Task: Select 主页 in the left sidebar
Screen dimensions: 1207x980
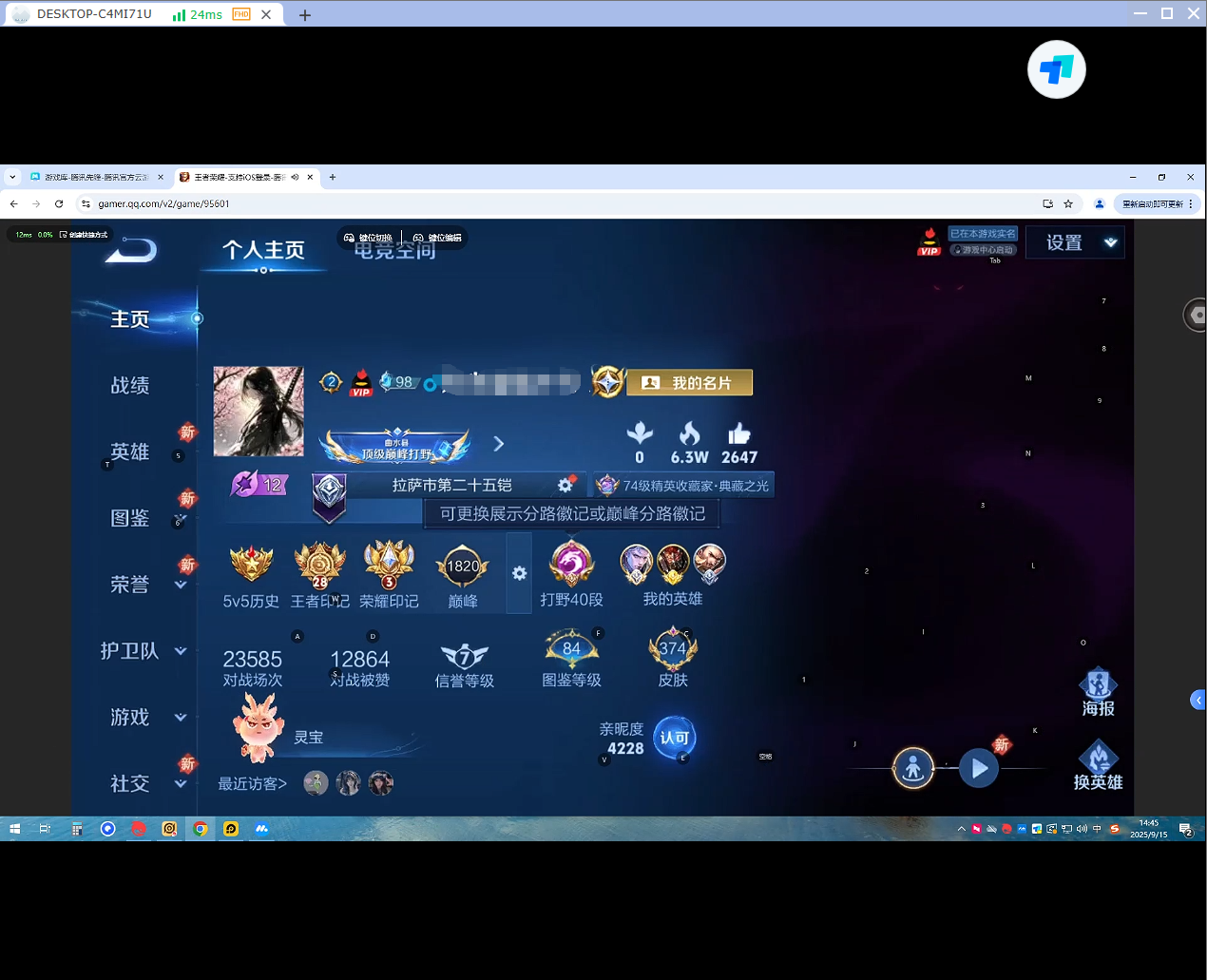Action: pos(130,319)
